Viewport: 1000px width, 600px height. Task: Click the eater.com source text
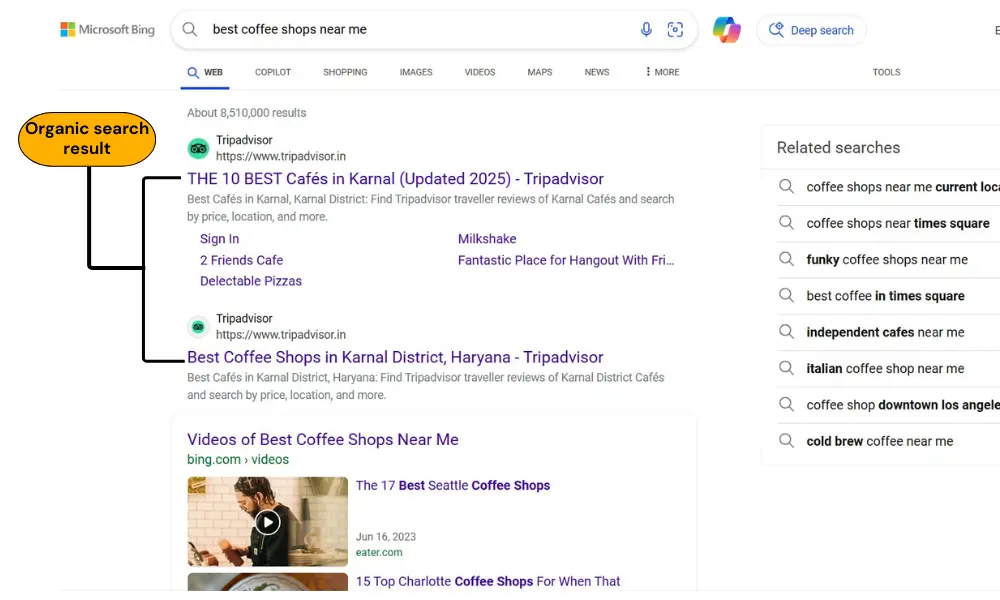[x=379, y=552]
